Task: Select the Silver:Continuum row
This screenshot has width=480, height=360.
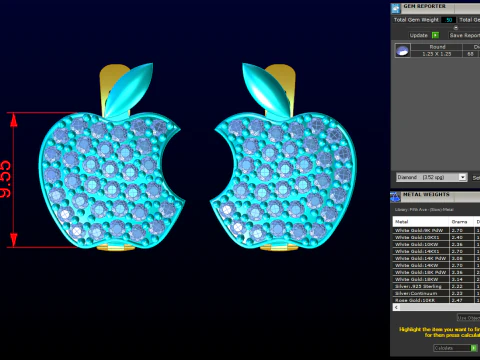Action: [x=436, y=293]
